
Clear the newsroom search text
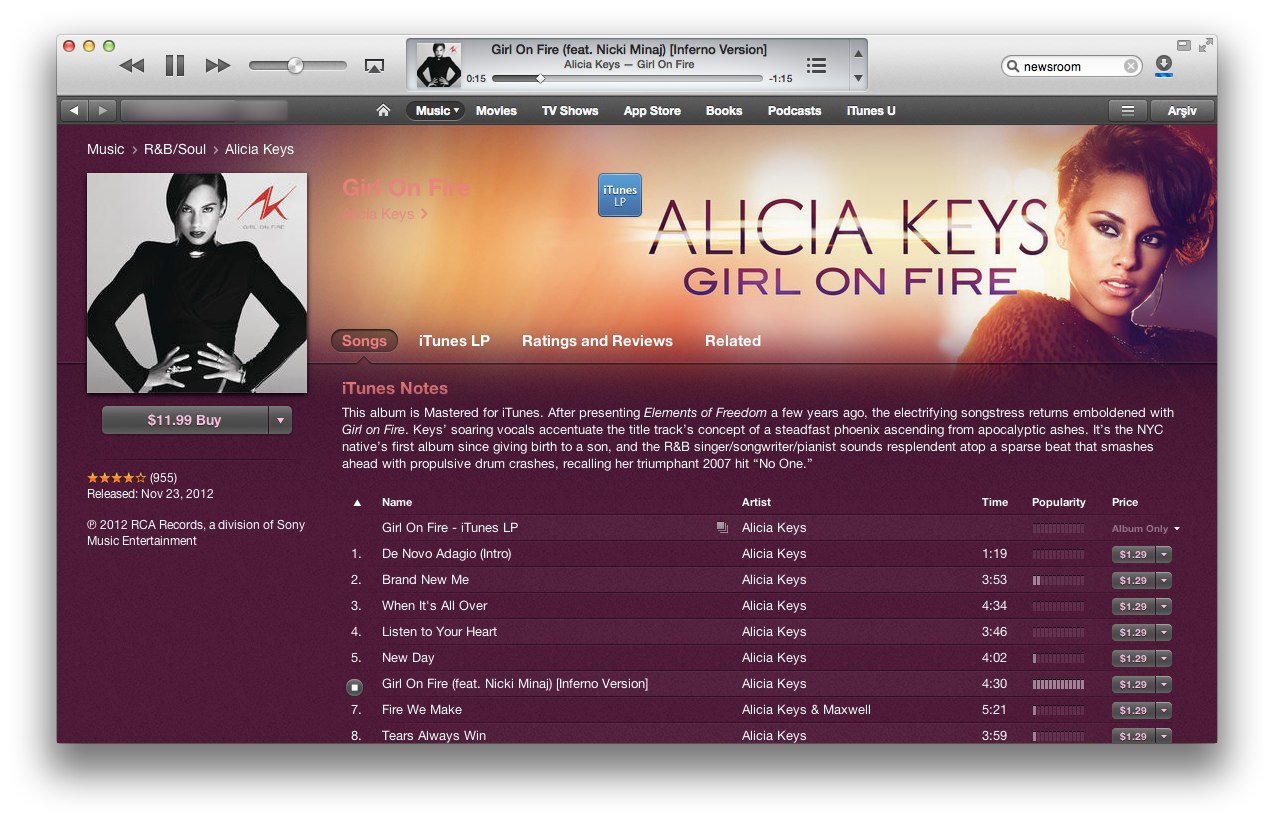1131,66
